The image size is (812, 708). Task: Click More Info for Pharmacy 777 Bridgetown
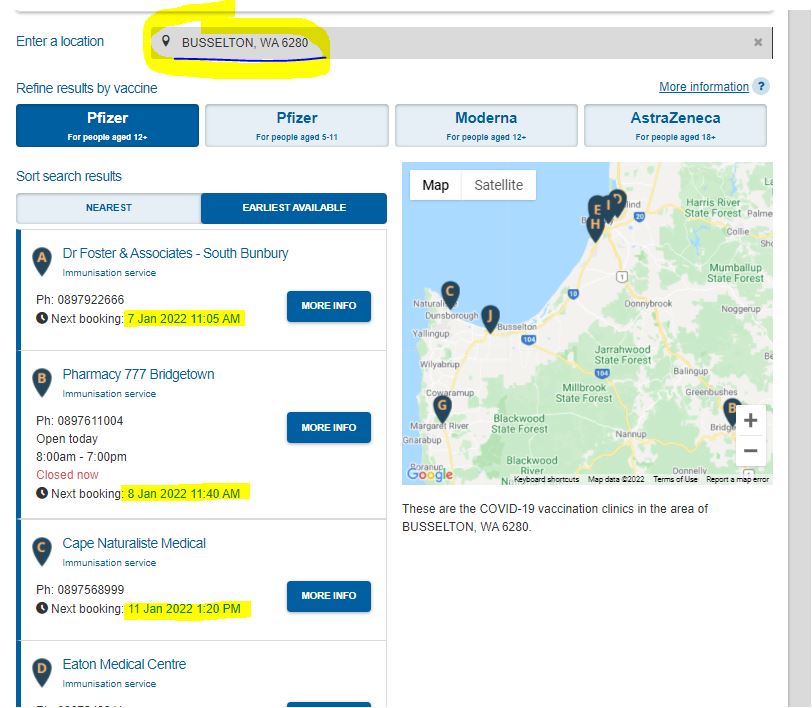[x=329, y=427]
